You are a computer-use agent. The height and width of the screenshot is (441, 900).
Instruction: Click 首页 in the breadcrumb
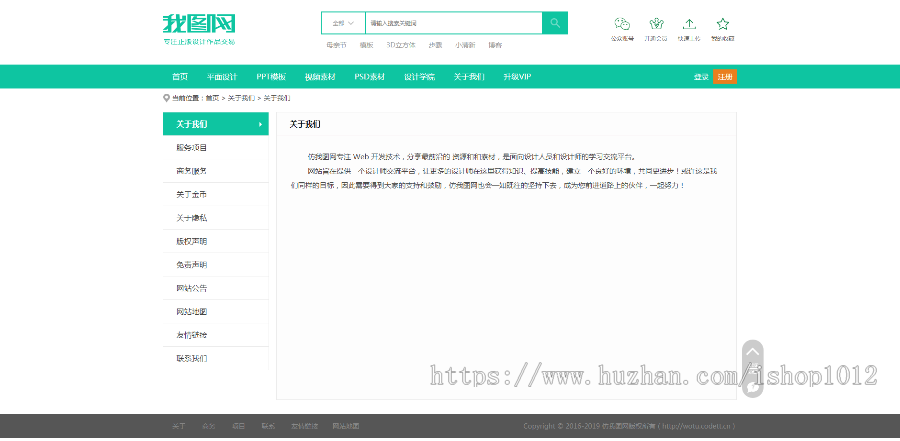coord(212,98)
